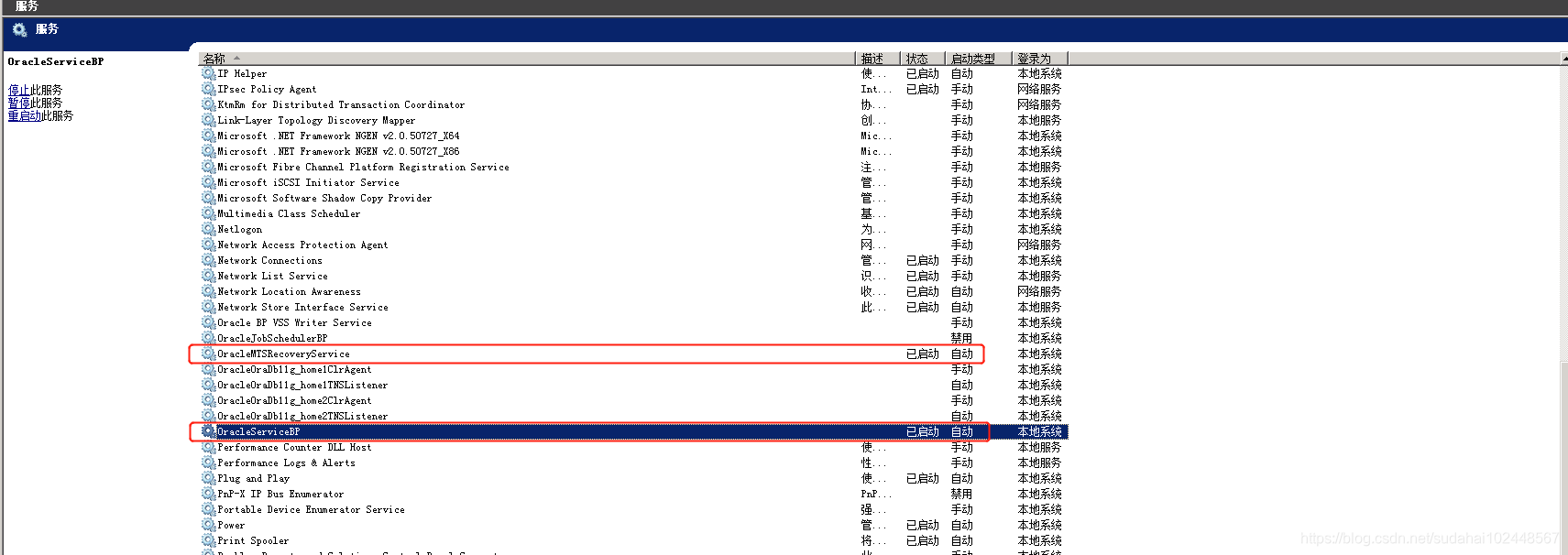The image size is (1568, 555).
Task: Click the OracleJobSchedulerBP gear icon
Action: tap(209, 338)
